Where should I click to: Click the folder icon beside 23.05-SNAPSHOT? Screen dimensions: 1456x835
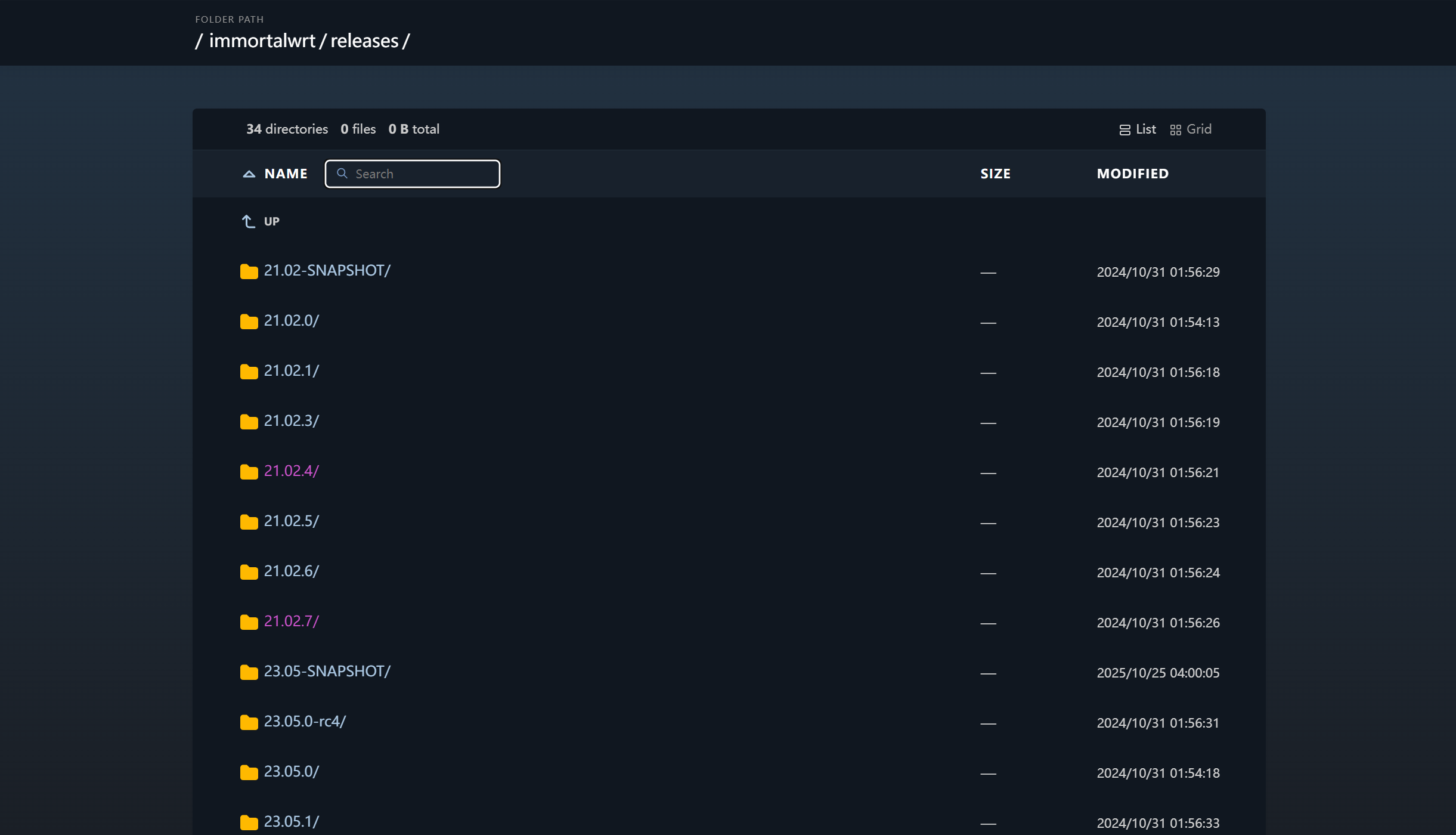(249, 672)
